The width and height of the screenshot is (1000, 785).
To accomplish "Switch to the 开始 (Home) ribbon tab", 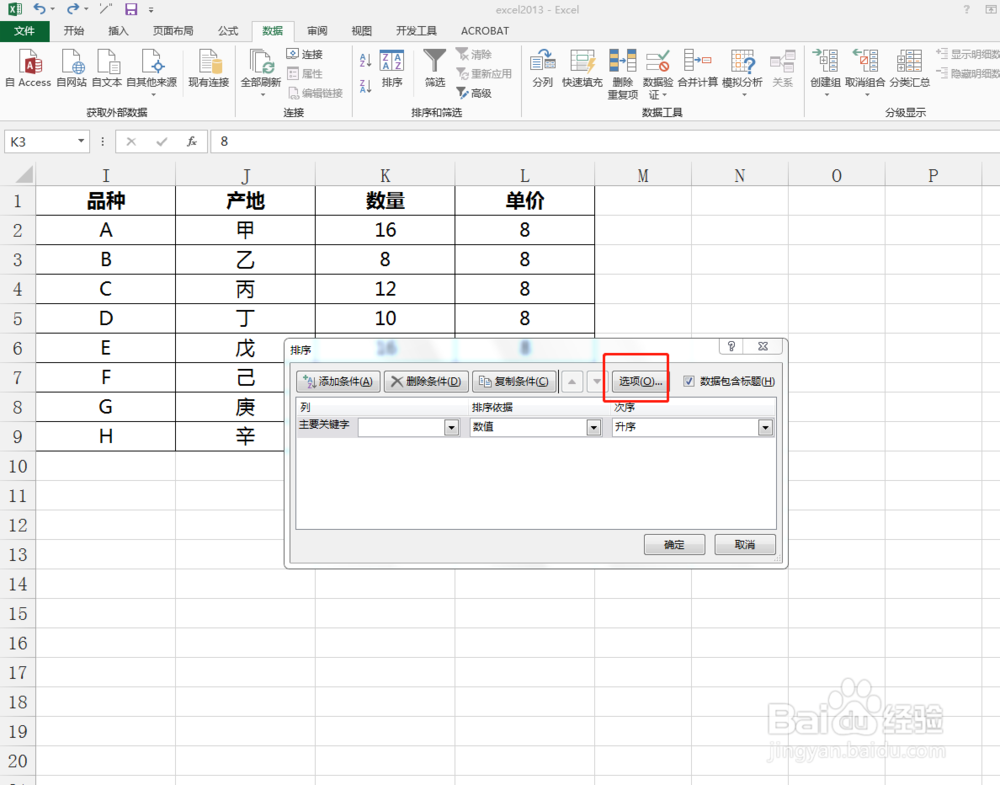I will [73, 30].
